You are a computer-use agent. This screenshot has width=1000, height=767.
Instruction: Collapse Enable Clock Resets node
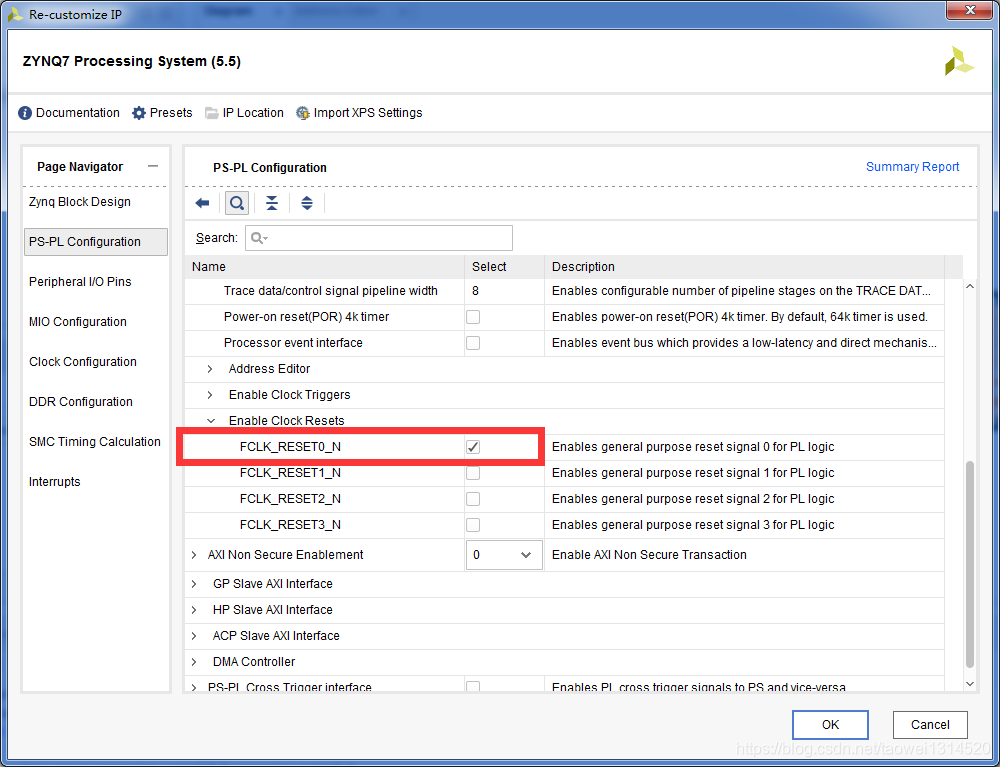pyautogui.click(x=210, y=421)
